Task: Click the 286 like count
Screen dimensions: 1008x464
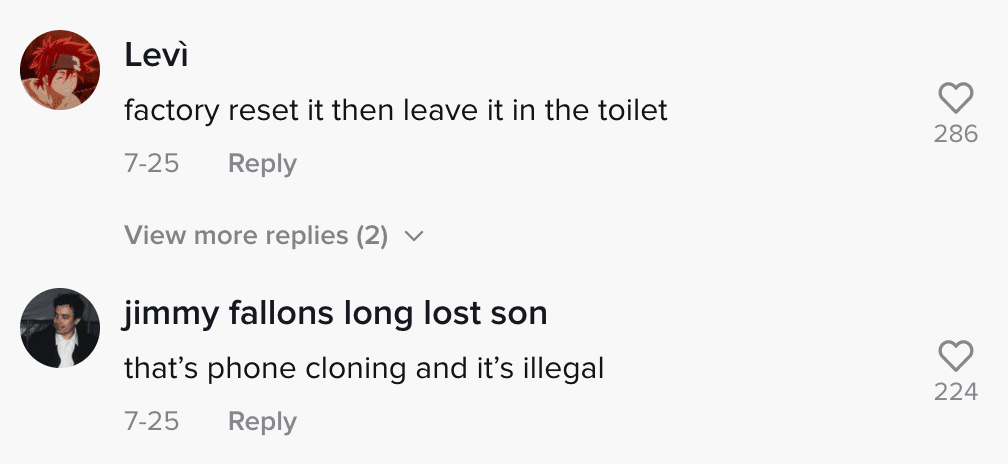Action: [956, 134]
